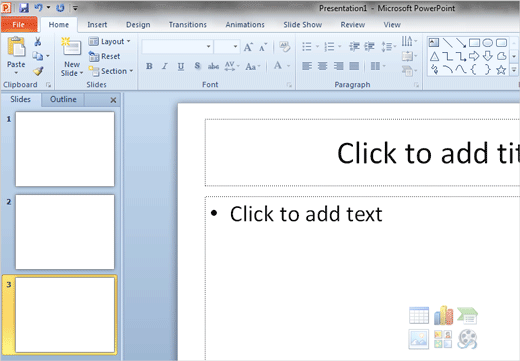The width and height of the screenshot is (520, 361).
Task: Switch to the Animations tab
Action: coord(245,25)
